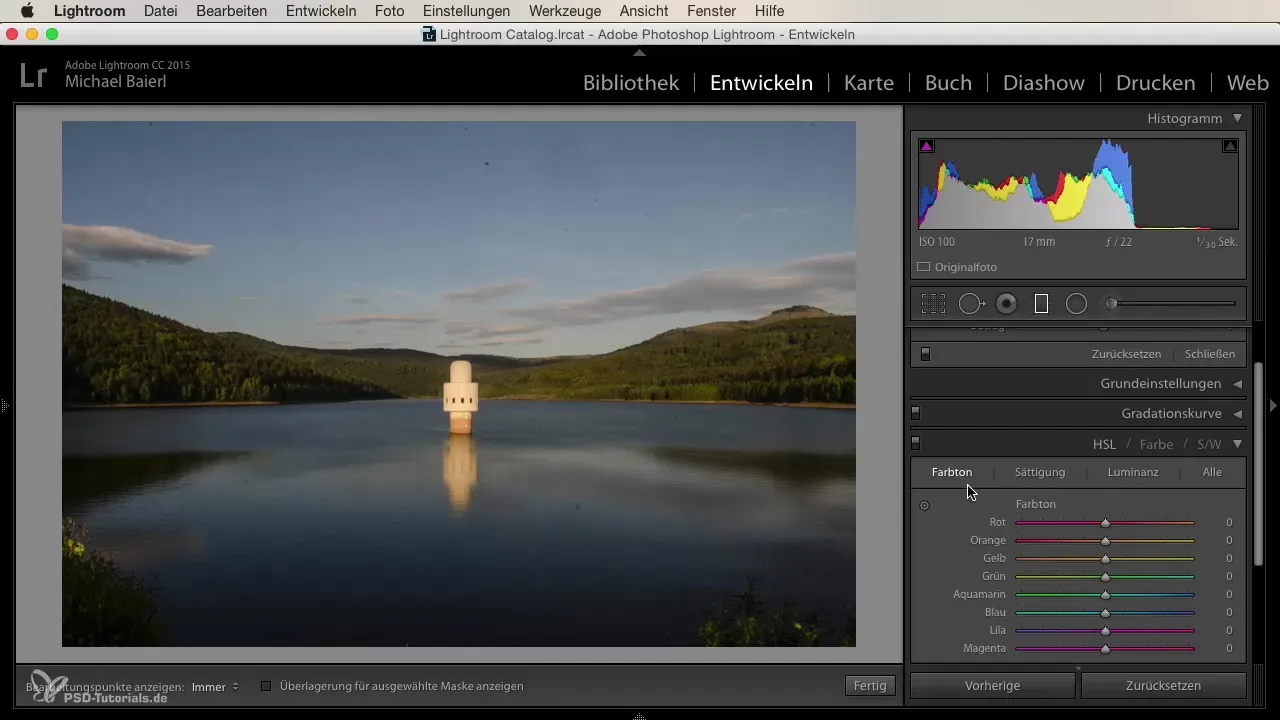The width and height of the screenshot is (1280, 720).
Task: Select the radial filter tool
Action: pyautogui.click(x=1076, y=304)
